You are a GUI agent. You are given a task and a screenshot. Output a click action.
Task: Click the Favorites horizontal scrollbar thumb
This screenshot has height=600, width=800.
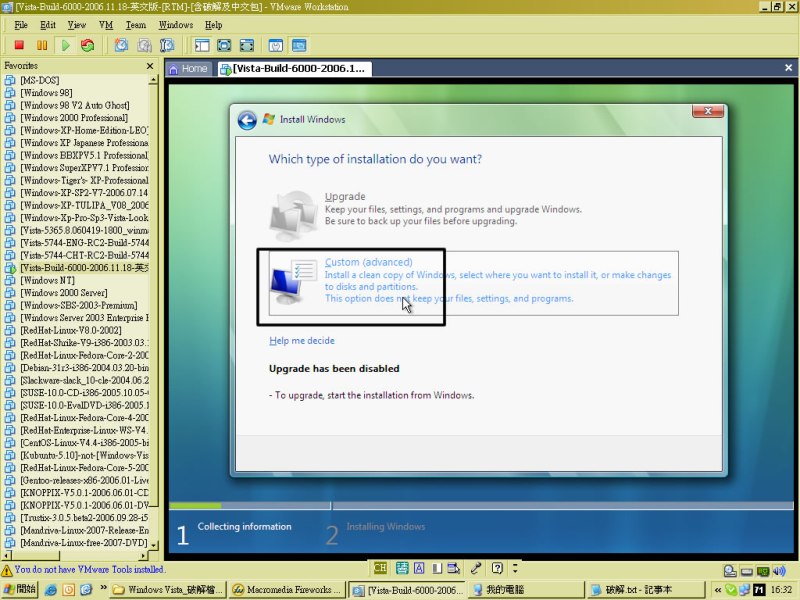[x=35, y=556]
